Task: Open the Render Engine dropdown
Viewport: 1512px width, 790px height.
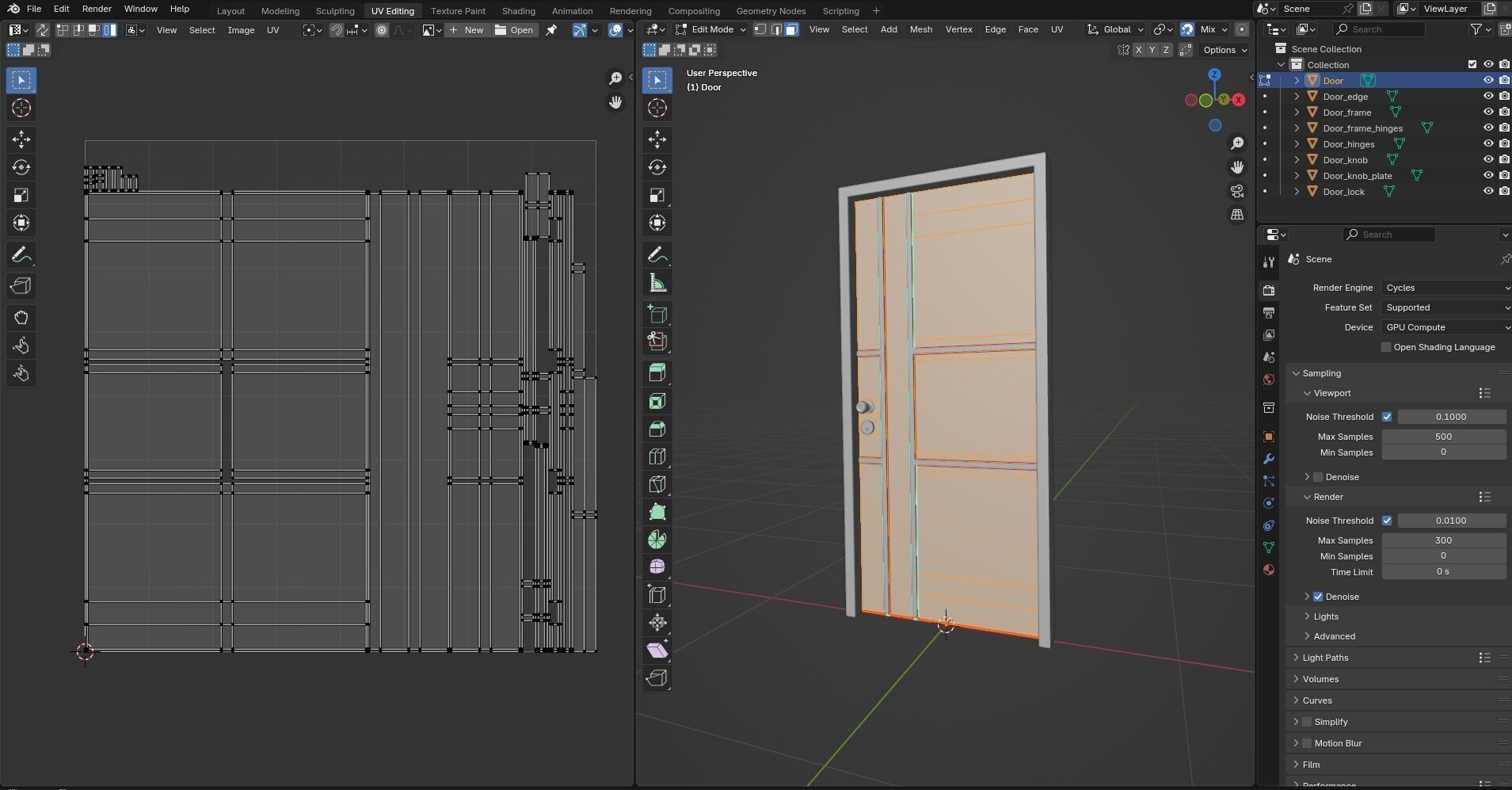Action: click(1445, 288)
